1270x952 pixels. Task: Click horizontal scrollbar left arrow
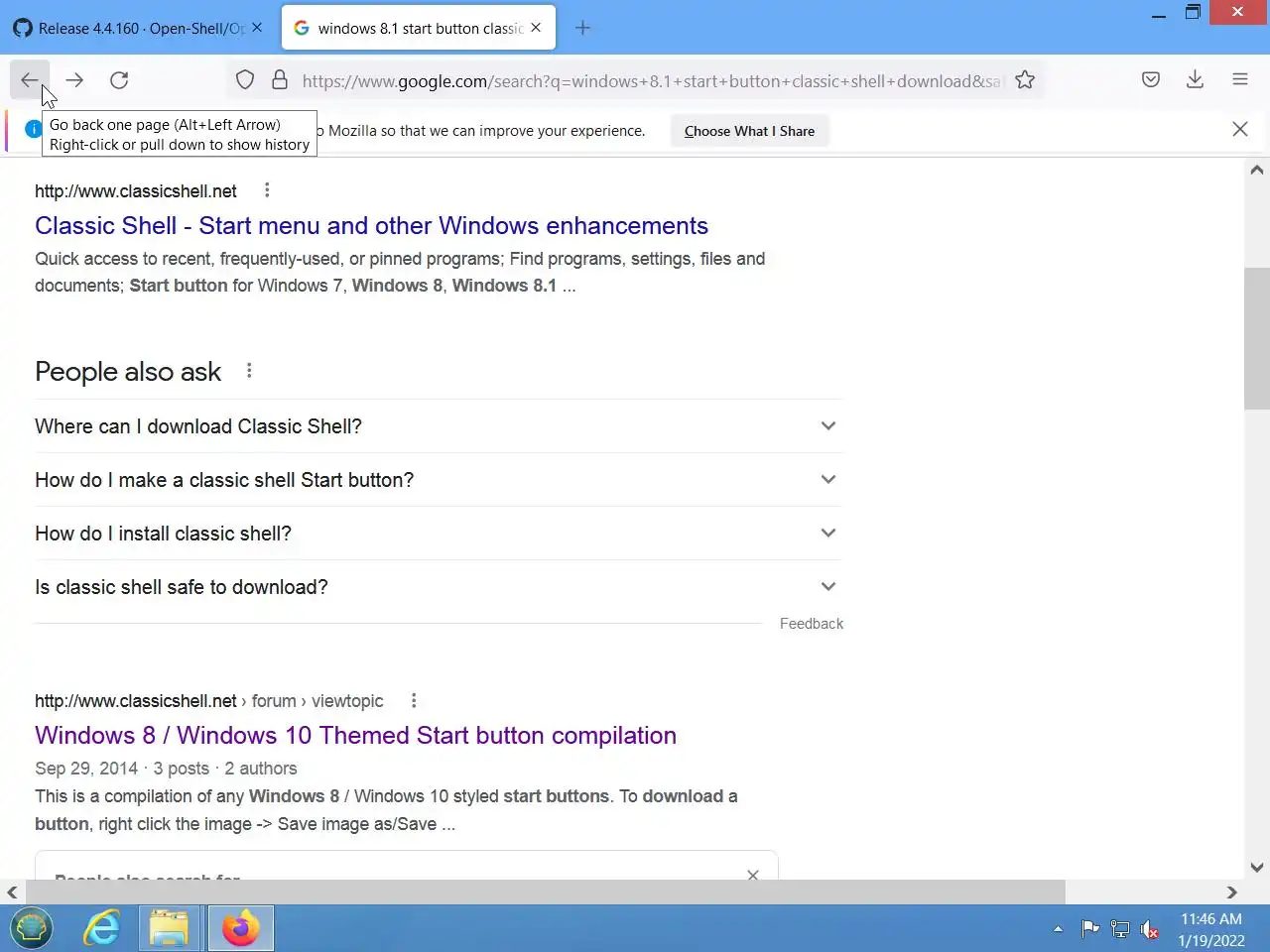(x=12, y=892)
